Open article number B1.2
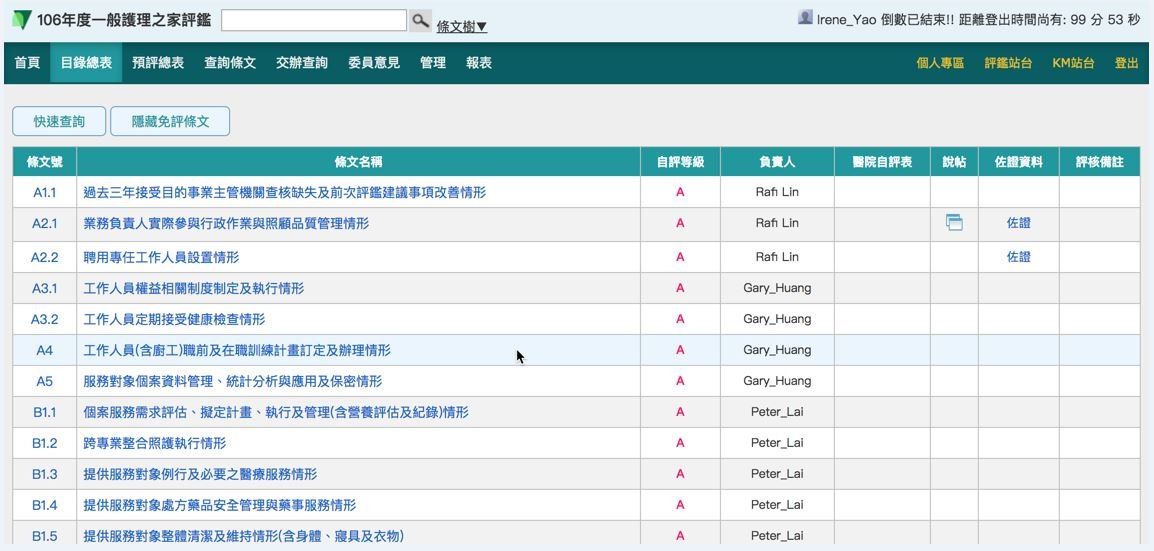This screenshot has width=1154, height=551. coord(44,443)
